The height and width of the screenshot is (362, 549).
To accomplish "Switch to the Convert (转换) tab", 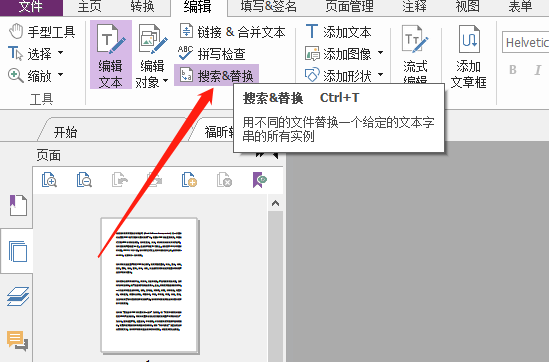I will point(142,7).
